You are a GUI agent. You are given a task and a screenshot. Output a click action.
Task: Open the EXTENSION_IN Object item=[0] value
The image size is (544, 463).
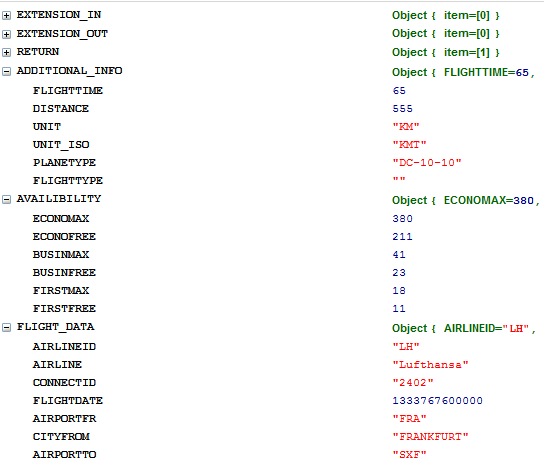[446, 15]
